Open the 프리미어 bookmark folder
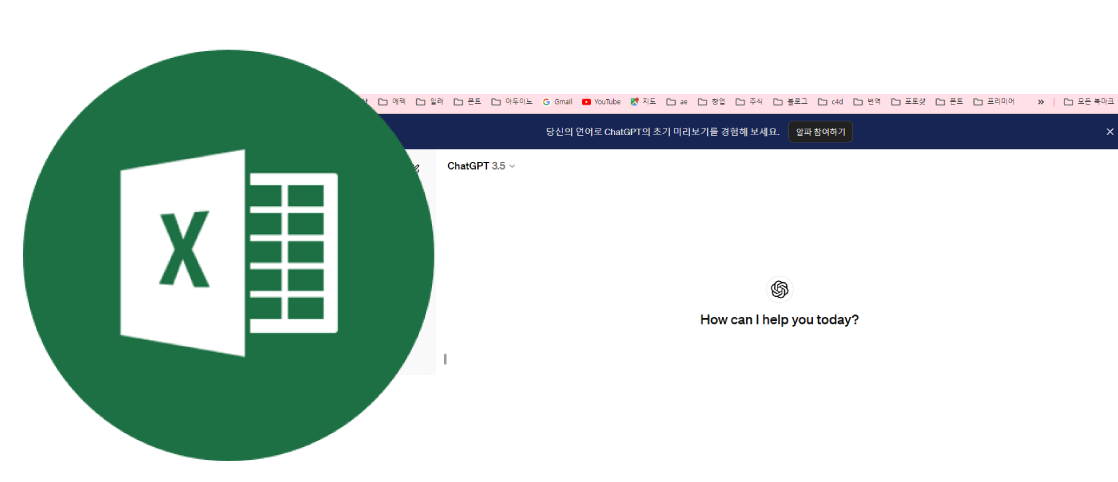This screenshot has height=482, width=1118. (994, 102)
